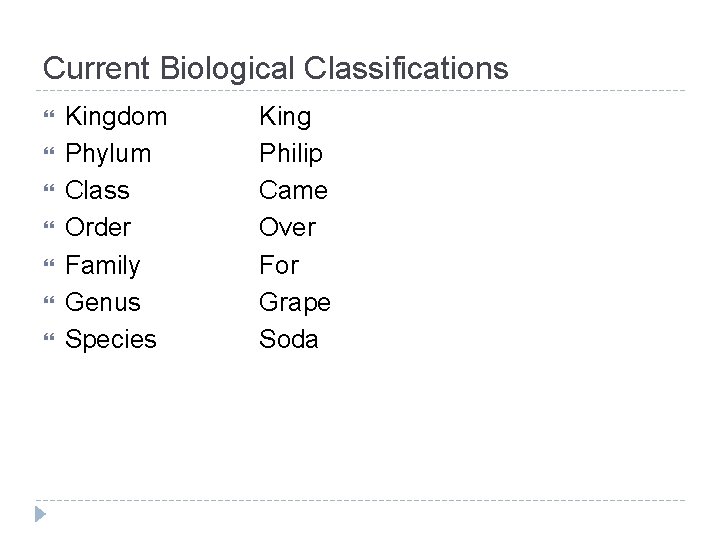Click the mnemonic word Soda
The height and width of the screenshot is (540, 720).
288,340
